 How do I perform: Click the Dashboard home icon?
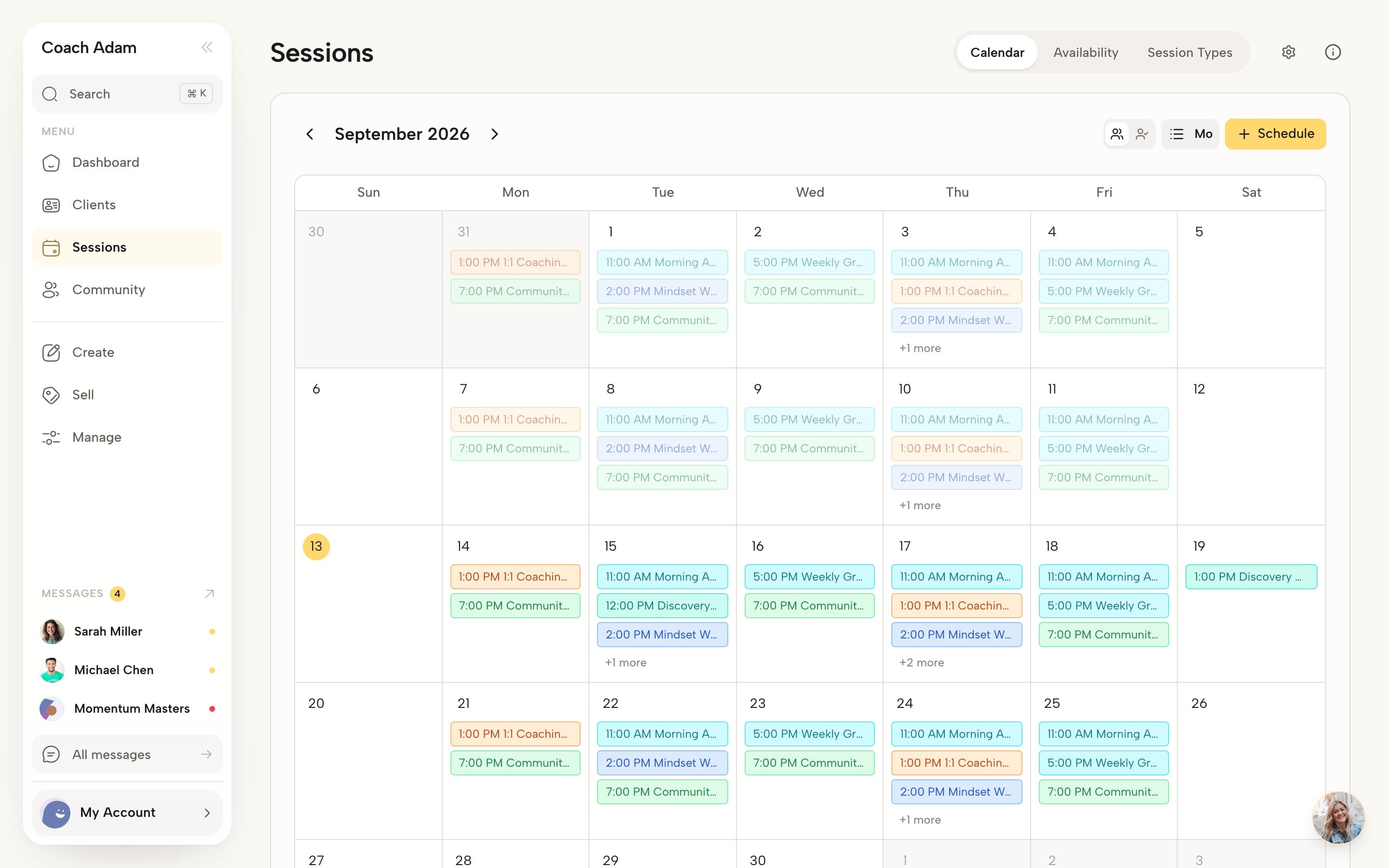tap(51, 163)
